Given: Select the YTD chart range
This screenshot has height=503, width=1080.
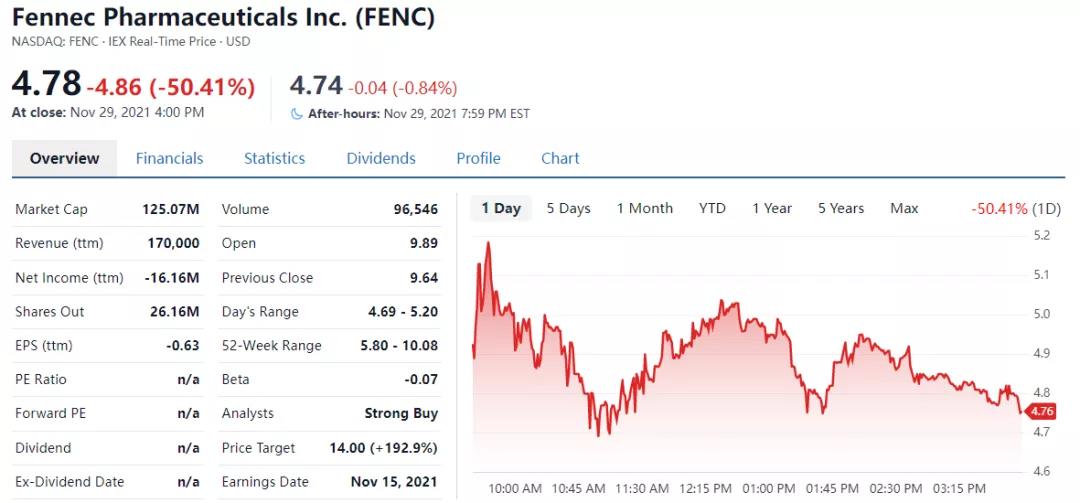Looking at the screenshot, I should pos(712,208).
